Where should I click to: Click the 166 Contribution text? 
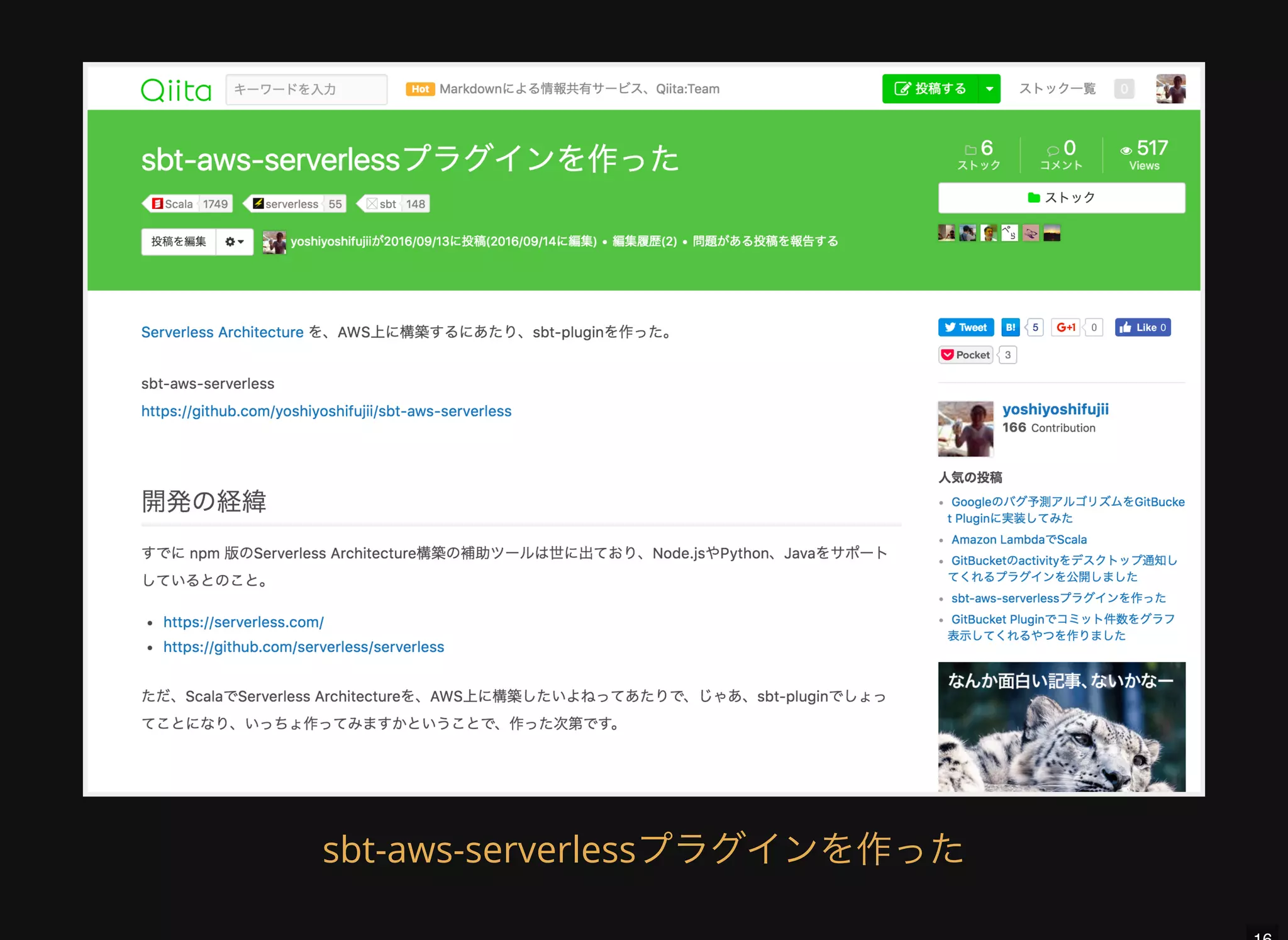click(1048, 428)
